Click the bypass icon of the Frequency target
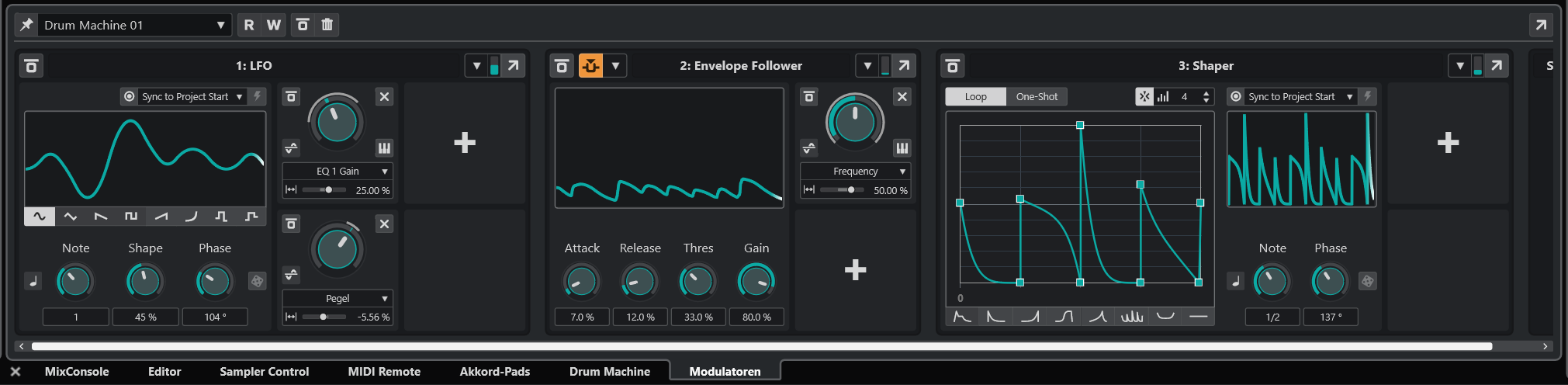This screenshot has width=1568, height=385. click(808, 97)
